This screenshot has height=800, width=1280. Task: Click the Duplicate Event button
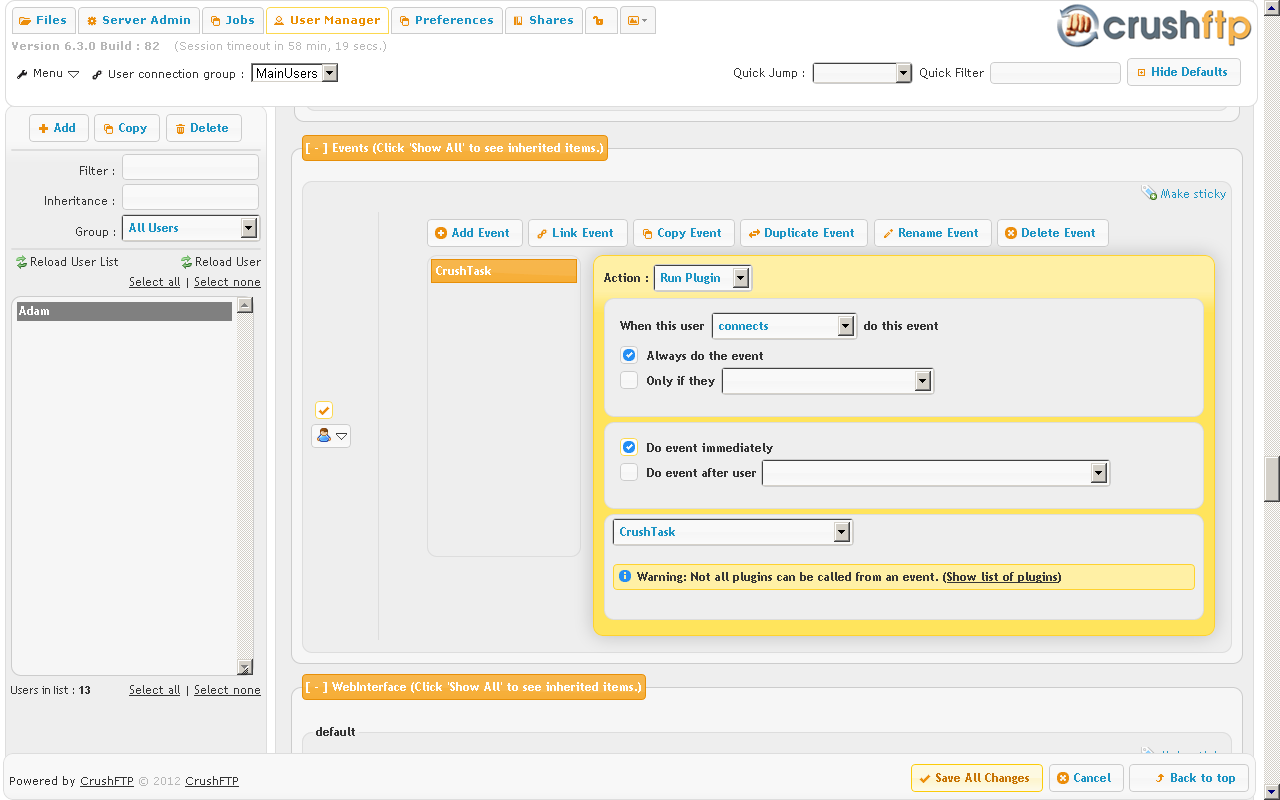coord(803,233)
